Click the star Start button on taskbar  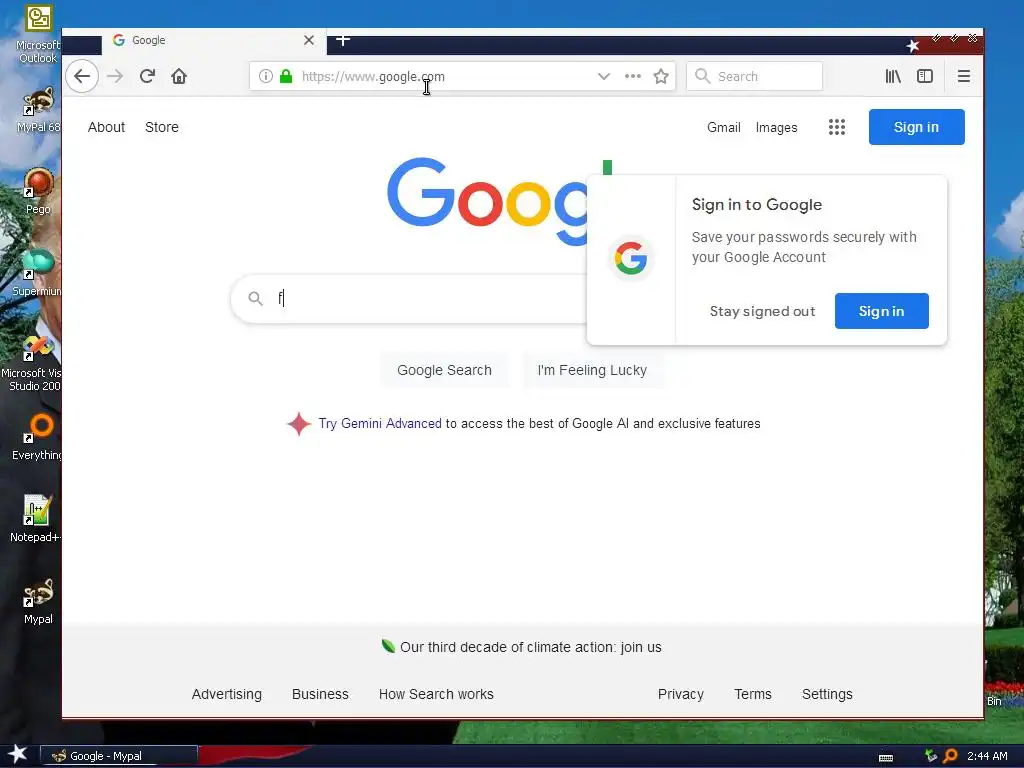point(18,754)
